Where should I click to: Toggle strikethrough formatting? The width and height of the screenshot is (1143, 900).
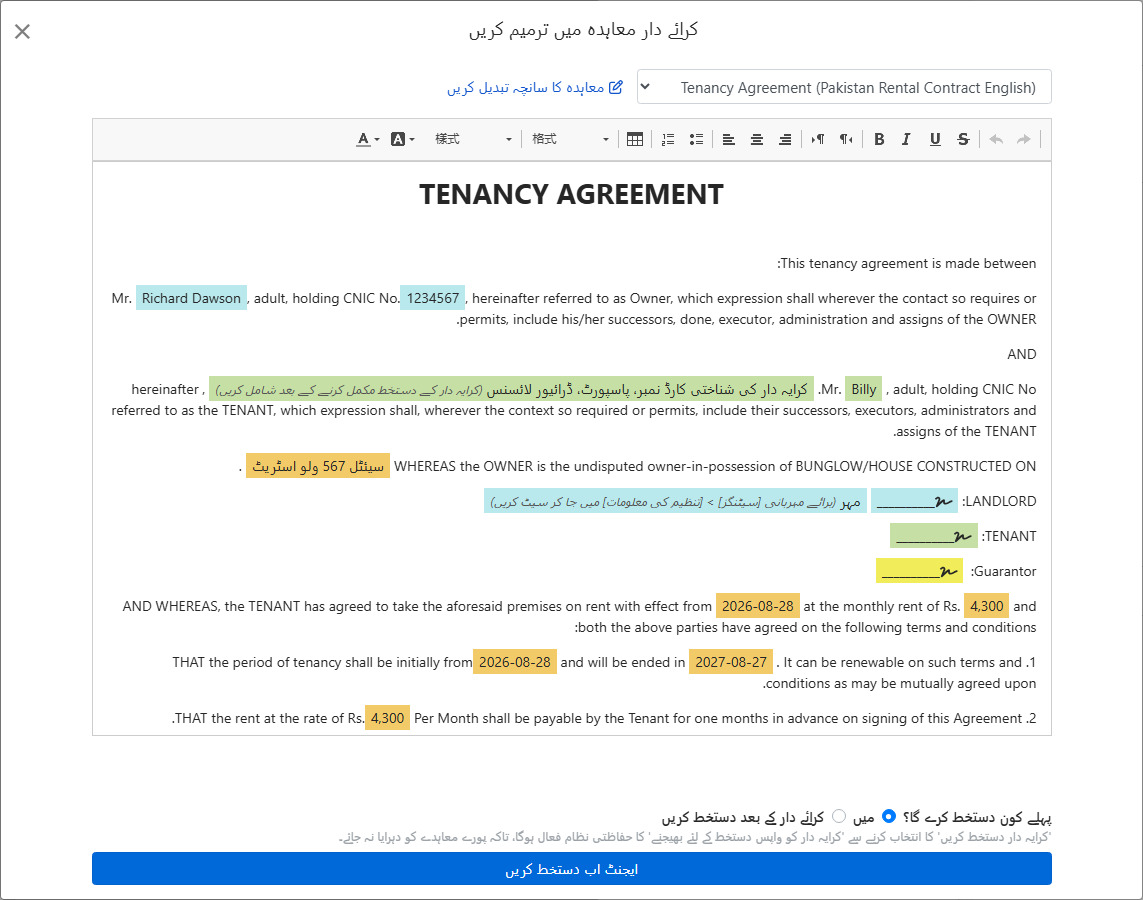pyautogui.click(x=963, y=139)
